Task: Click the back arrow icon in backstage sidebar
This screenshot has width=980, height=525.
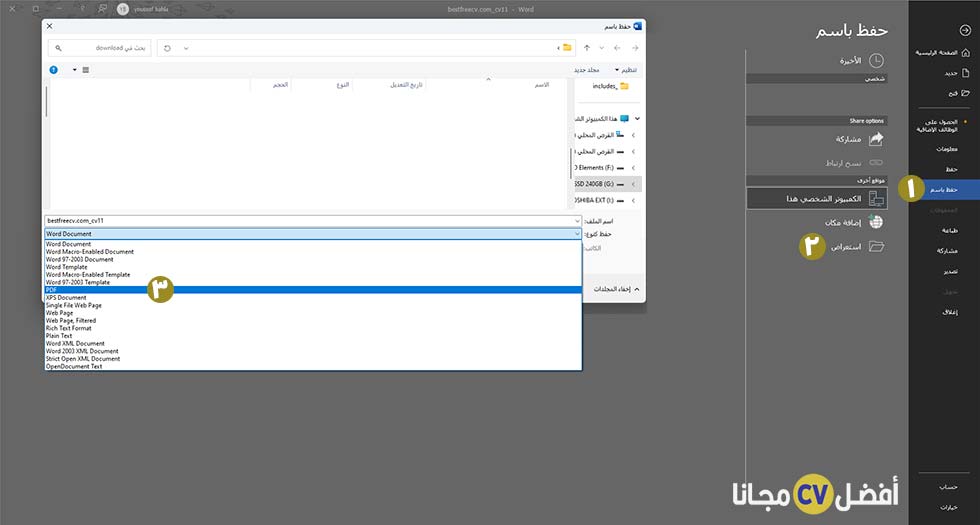Action: [x=965, y=31]
